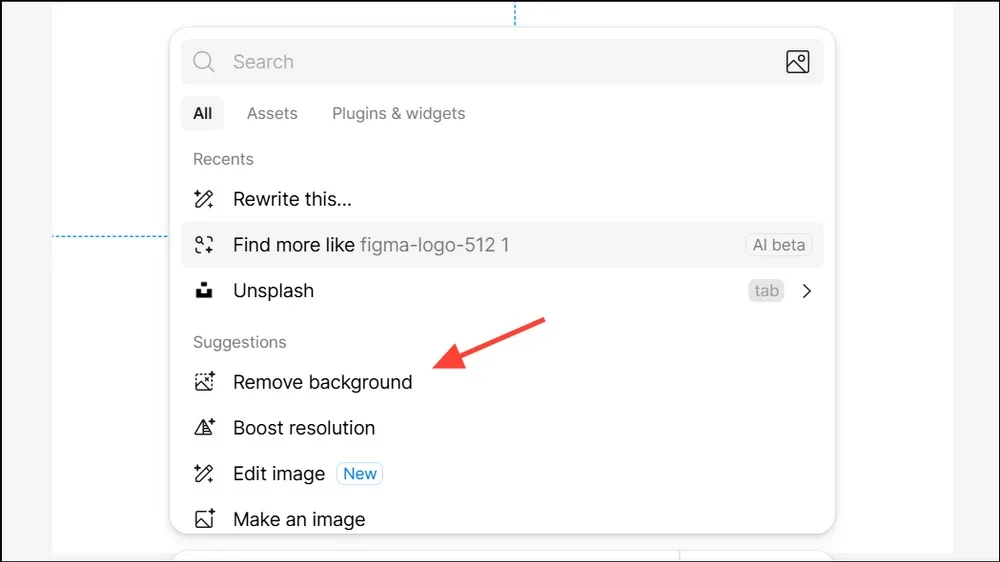Image resolution: width=1000 pixels, height=562 pixels.
Task: Click the Make an image icon
Action: coord(205,519)
